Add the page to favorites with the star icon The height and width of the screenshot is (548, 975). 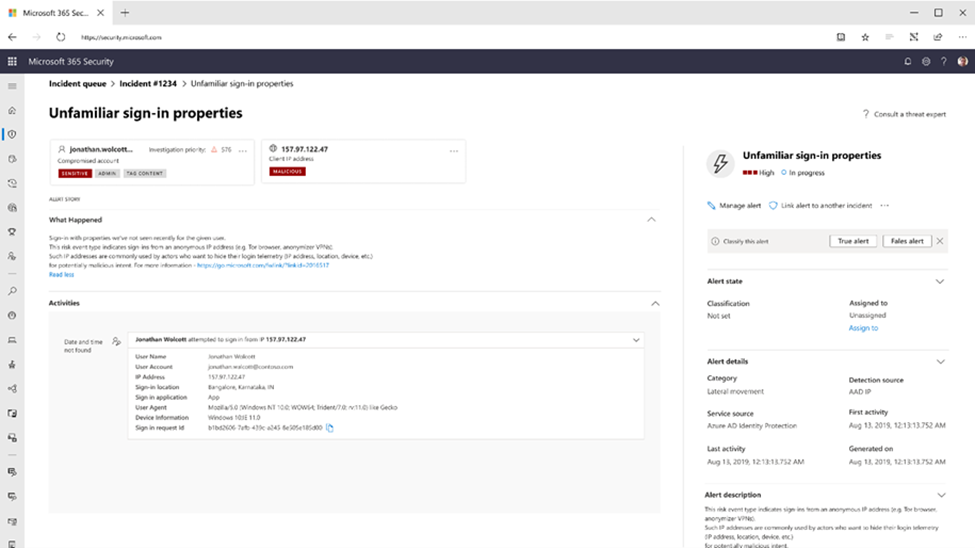[x=865, y=37]
